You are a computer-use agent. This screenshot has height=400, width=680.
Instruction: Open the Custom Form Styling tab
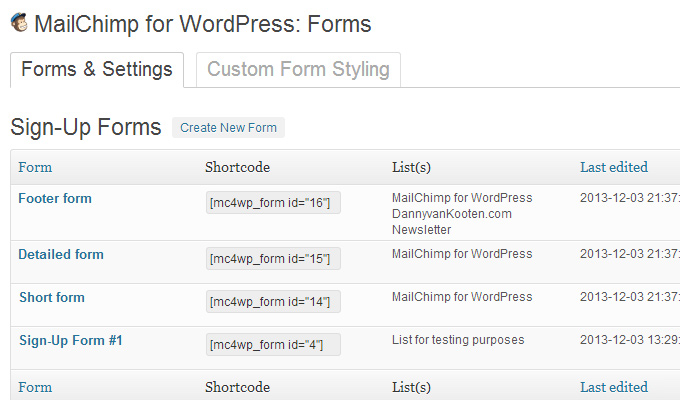[x=298, y=70]
